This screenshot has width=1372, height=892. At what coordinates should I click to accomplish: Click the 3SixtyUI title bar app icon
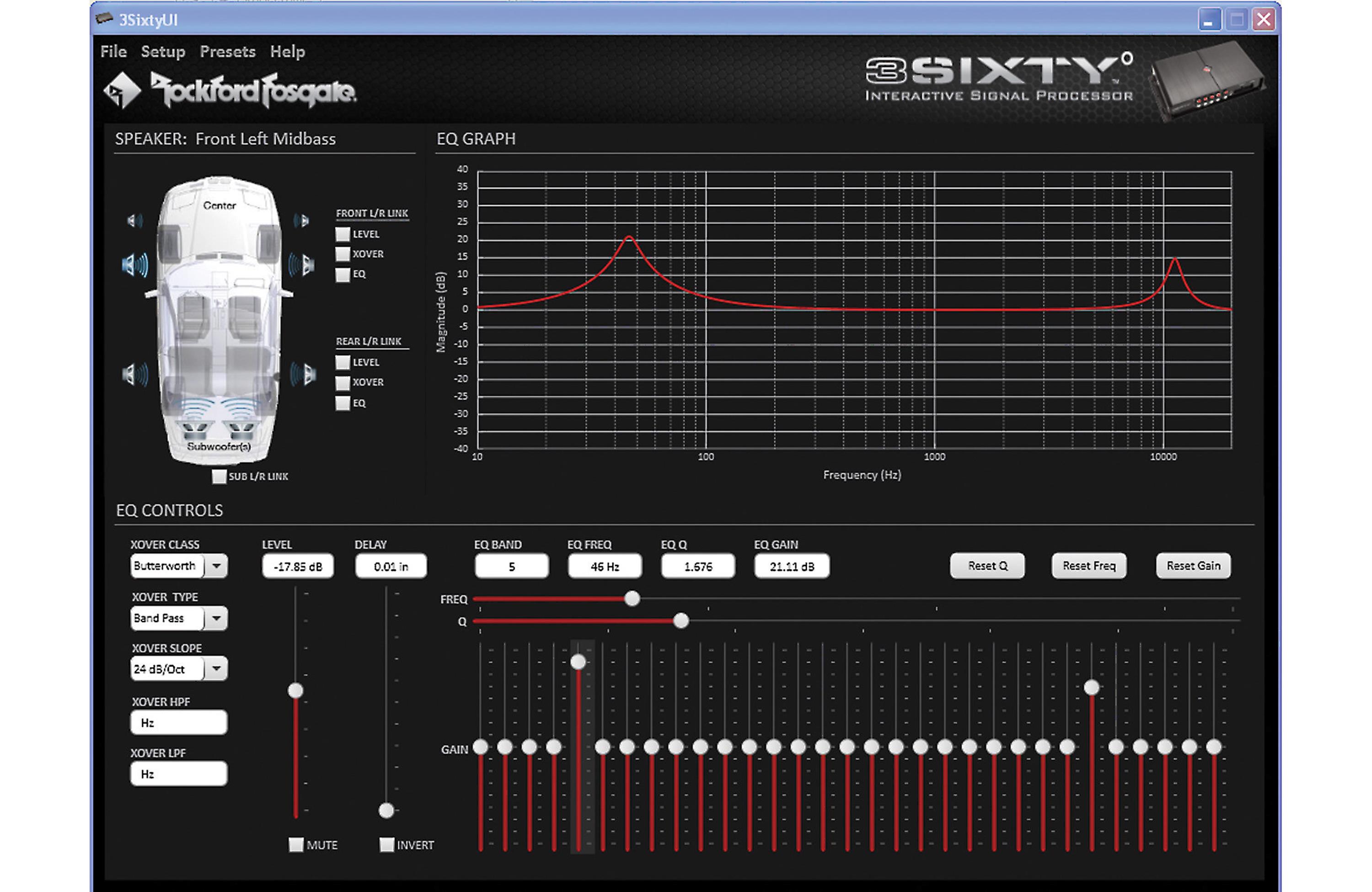point(104,19)
